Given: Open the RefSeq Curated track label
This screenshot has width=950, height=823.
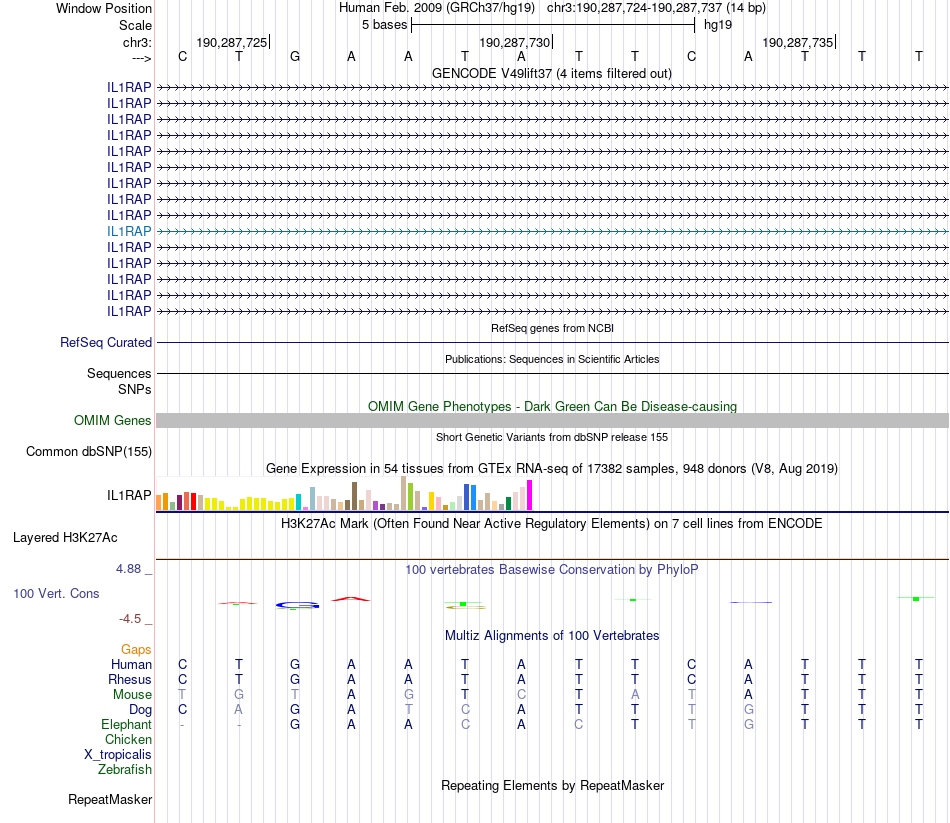Looking at the screenshot, I should point(106,342).
